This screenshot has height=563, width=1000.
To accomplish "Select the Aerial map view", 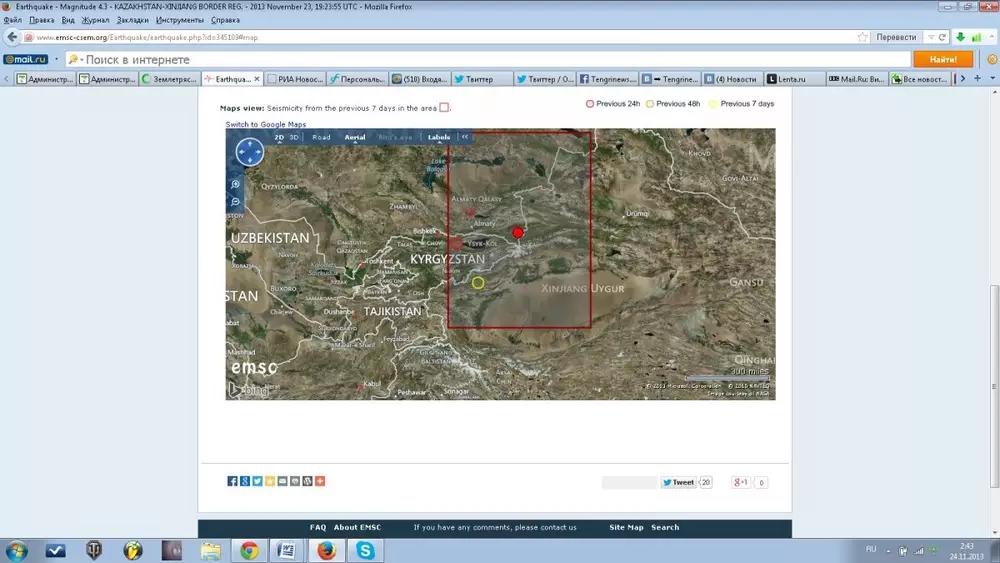I will (x=355, y=137).
